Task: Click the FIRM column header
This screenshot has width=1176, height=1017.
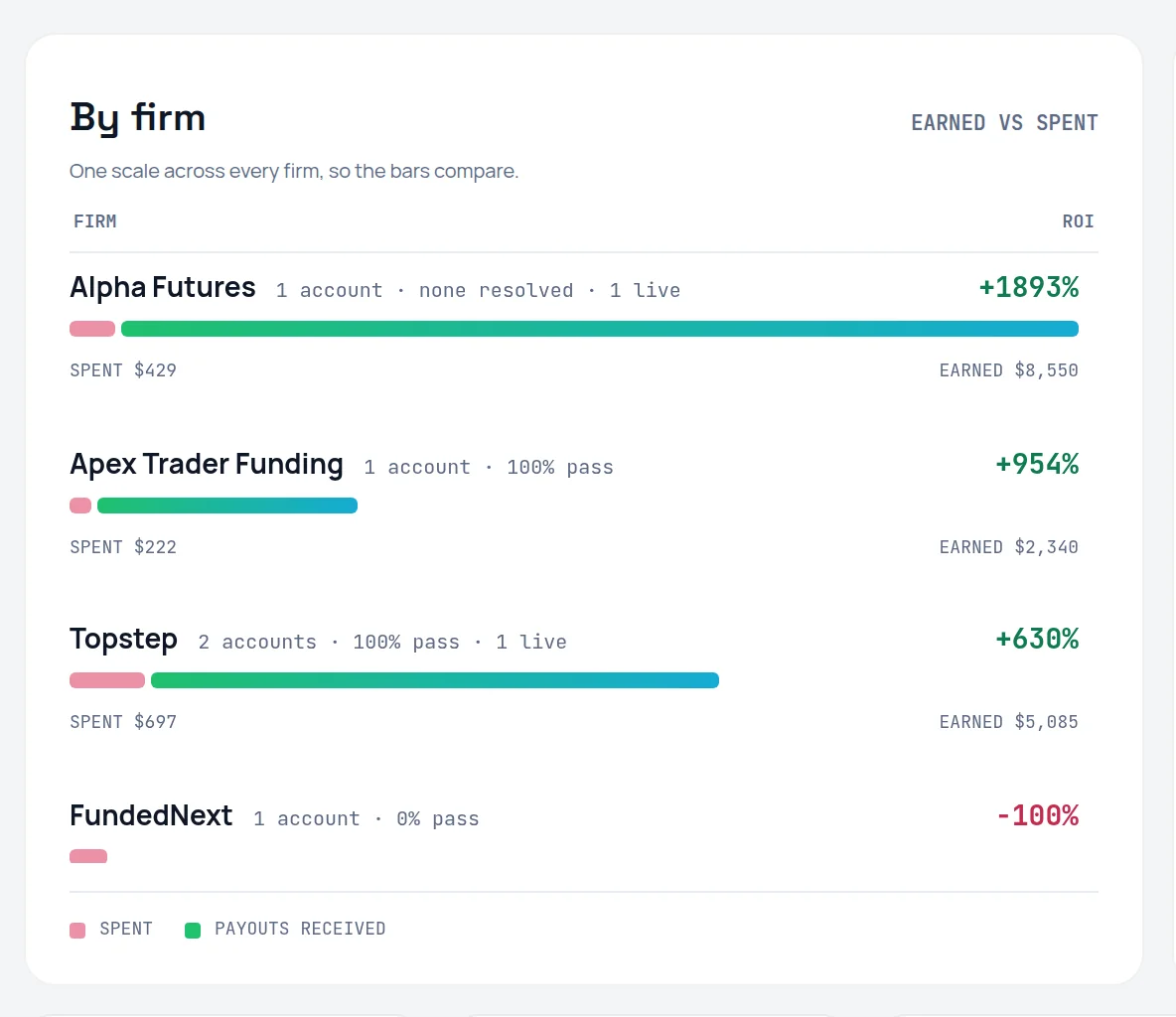Action: (95, 221)
